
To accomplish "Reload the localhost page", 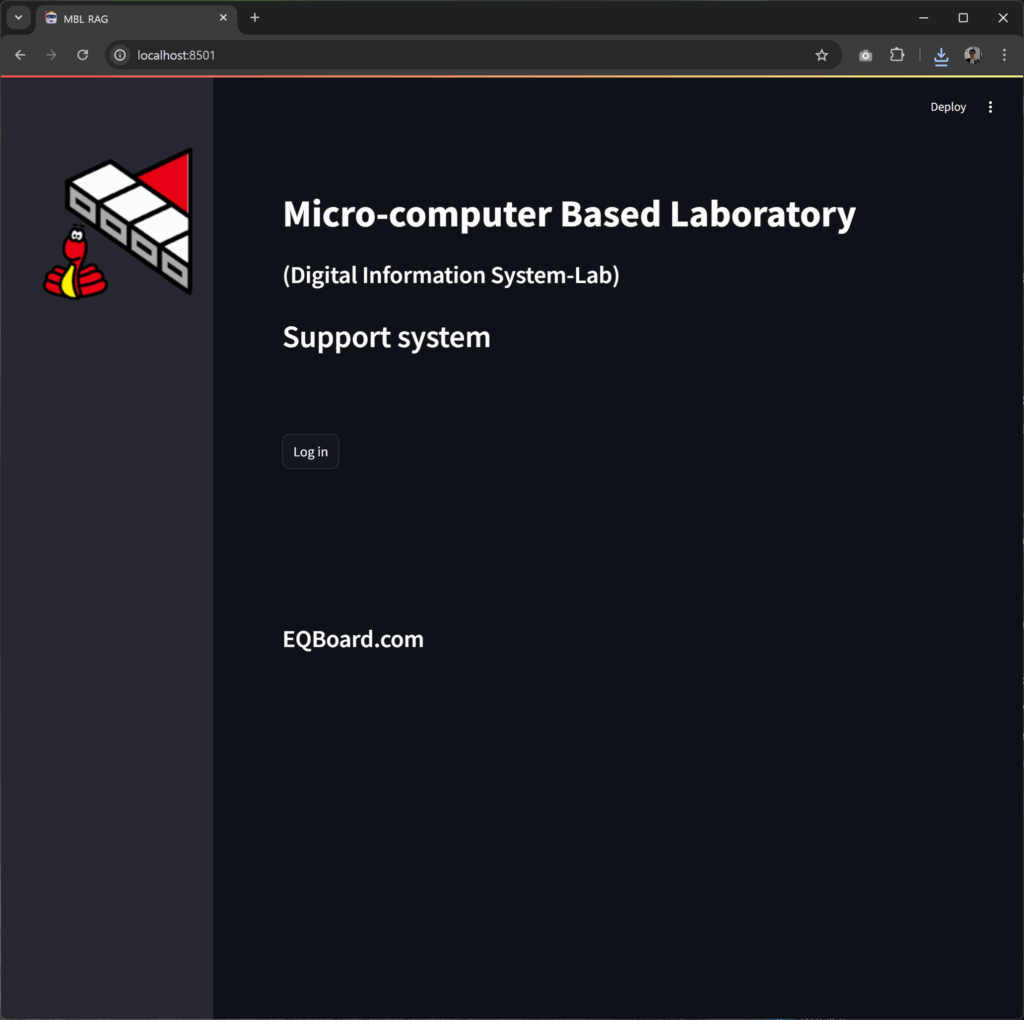I will [x=83, y=55].
